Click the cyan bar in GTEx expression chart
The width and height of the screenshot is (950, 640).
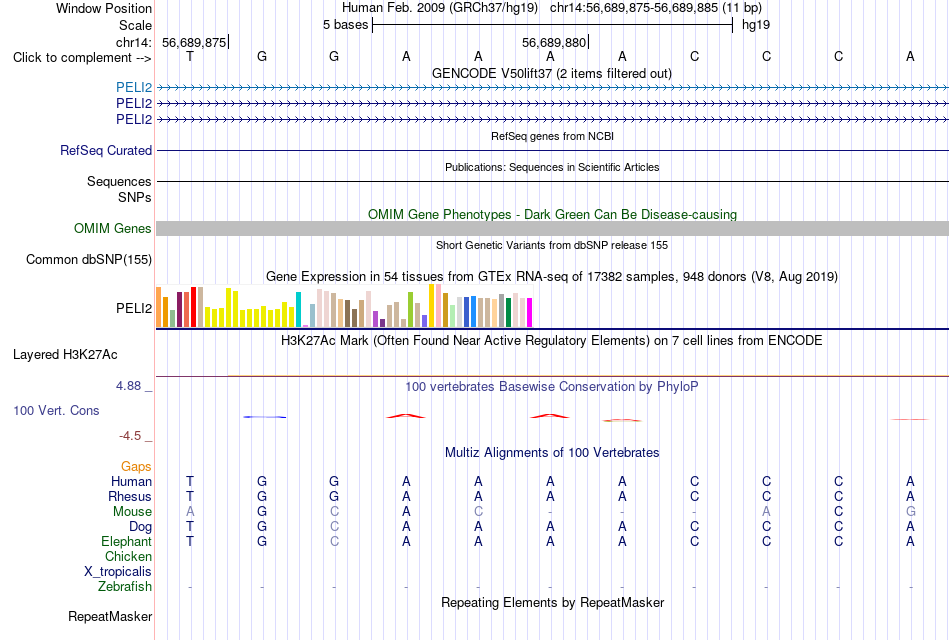coord(298,310)
